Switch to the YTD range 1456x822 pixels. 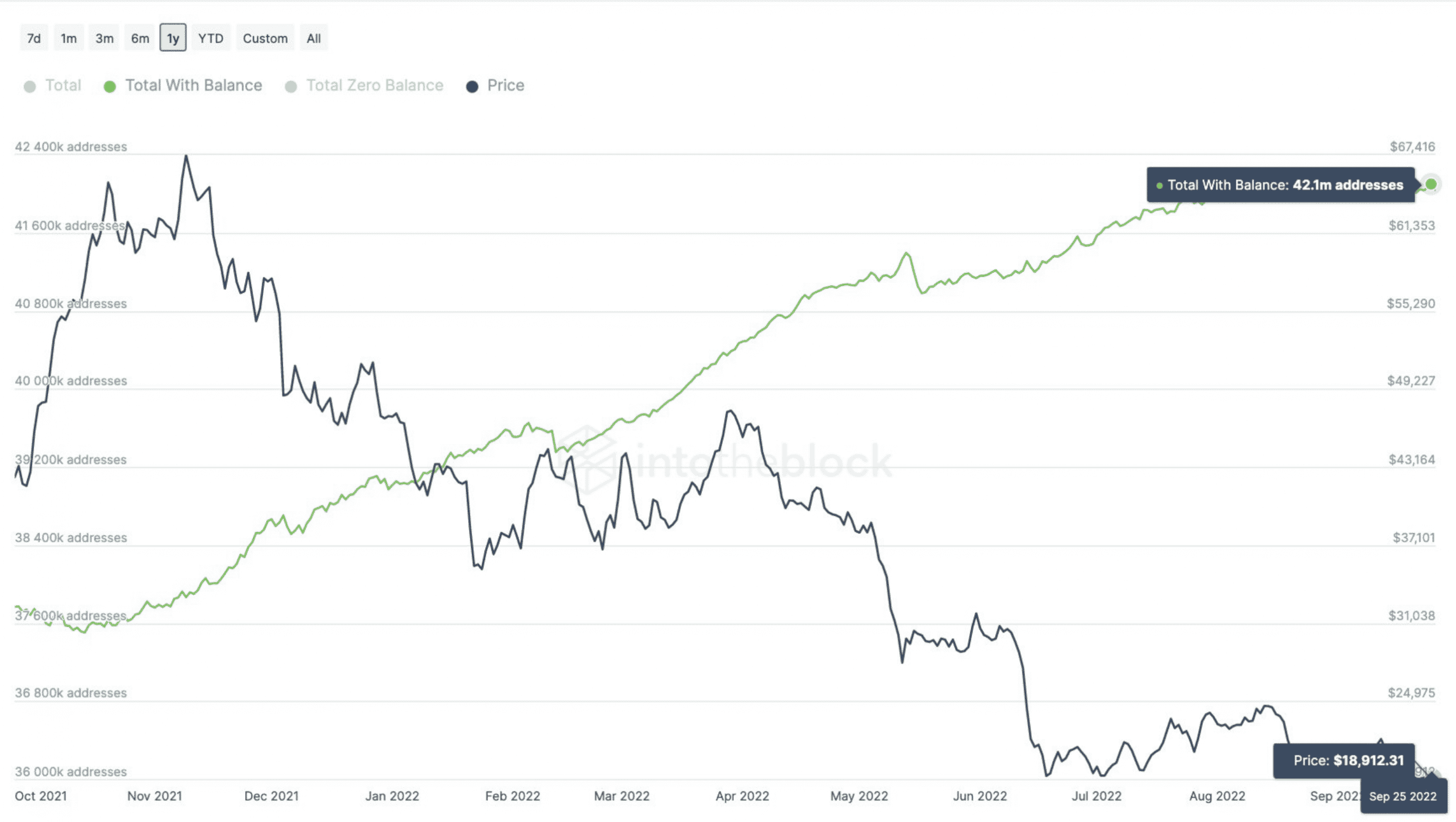coord(210,38)
